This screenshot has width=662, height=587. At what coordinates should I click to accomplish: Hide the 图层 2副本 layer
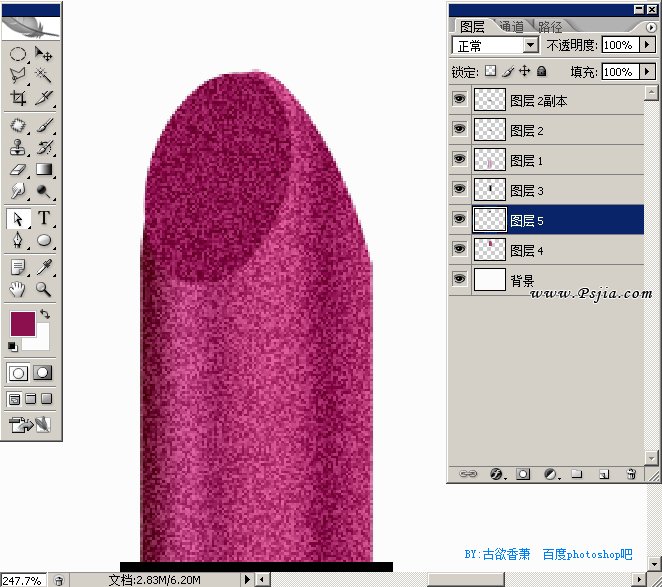click(460, 100)
